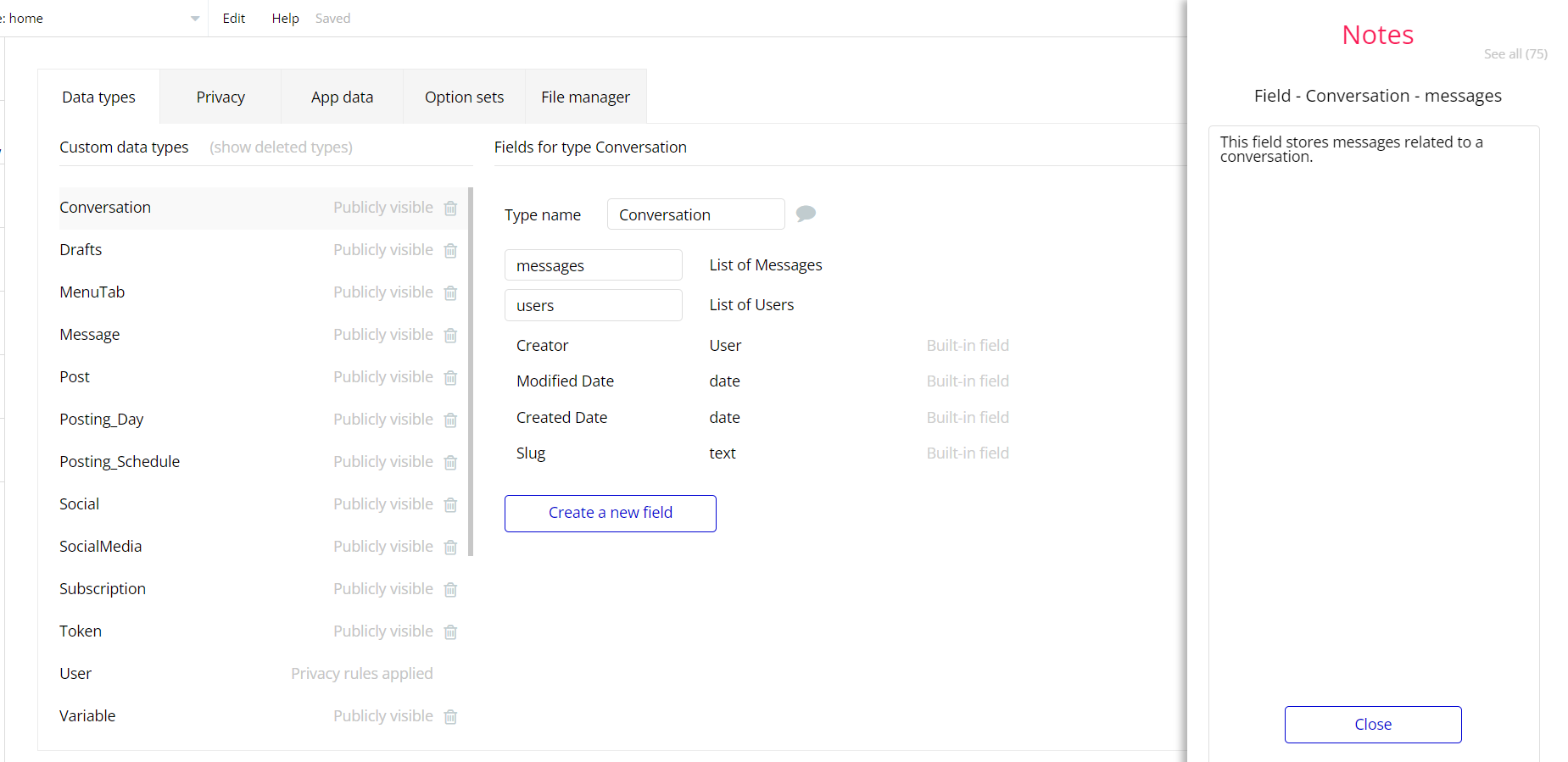Viewport: 1568px width, 762px height.
Task: Select the User data type in list
Action: click(x=75, y=674)
